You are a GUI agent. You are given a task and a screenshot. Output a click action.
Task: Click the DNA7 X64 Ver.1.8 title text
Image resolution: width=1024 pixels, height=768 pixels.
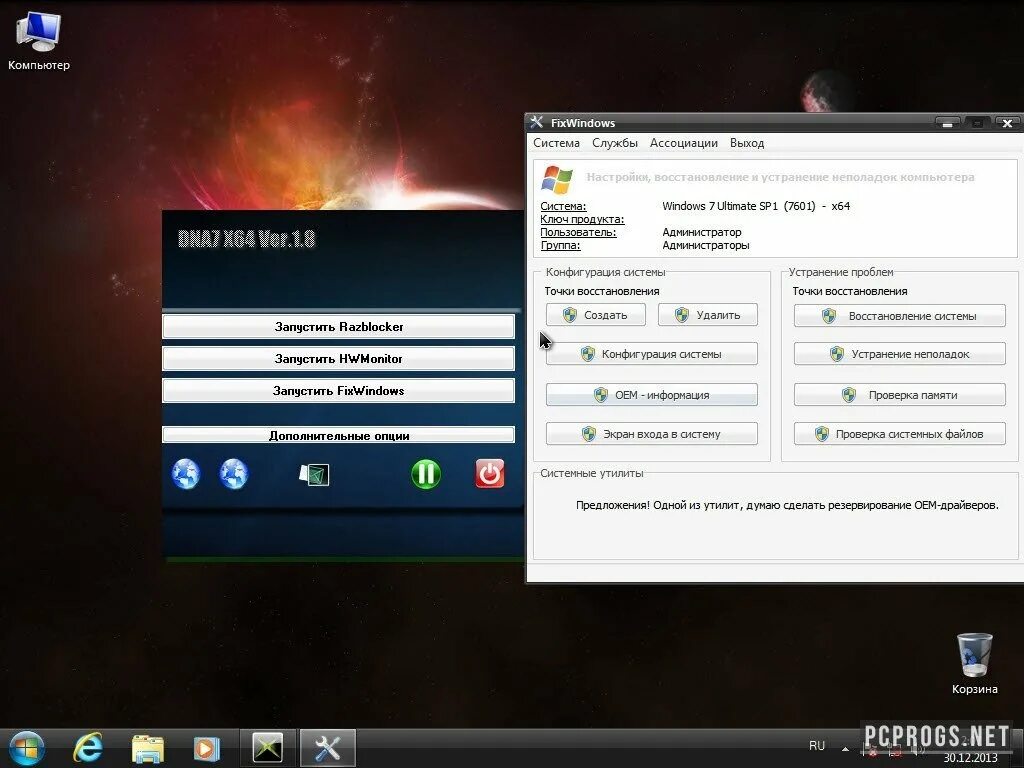[246, 239]
